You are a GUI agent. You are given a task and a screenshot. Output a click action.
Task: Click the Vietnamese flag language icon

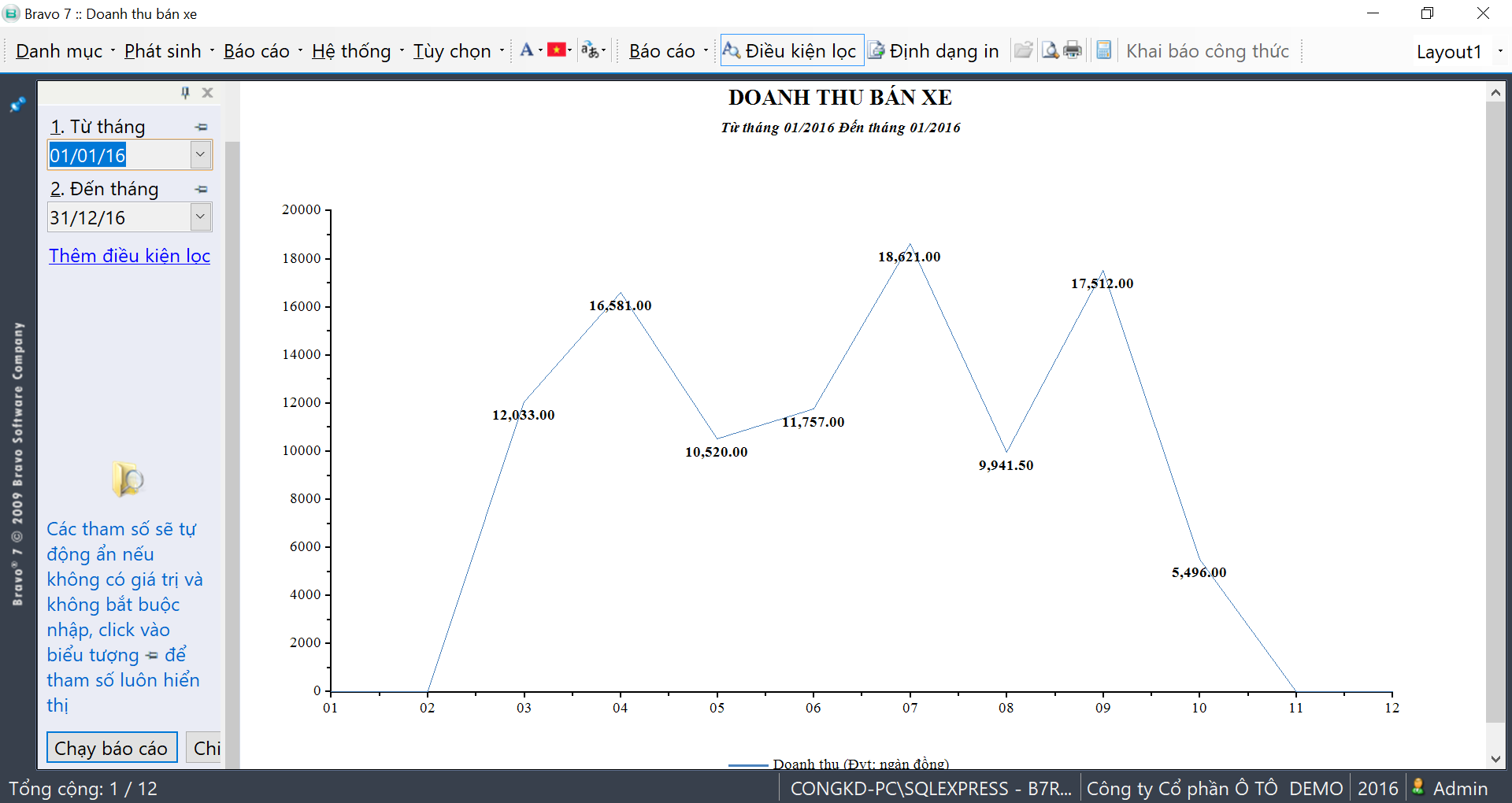557,50
